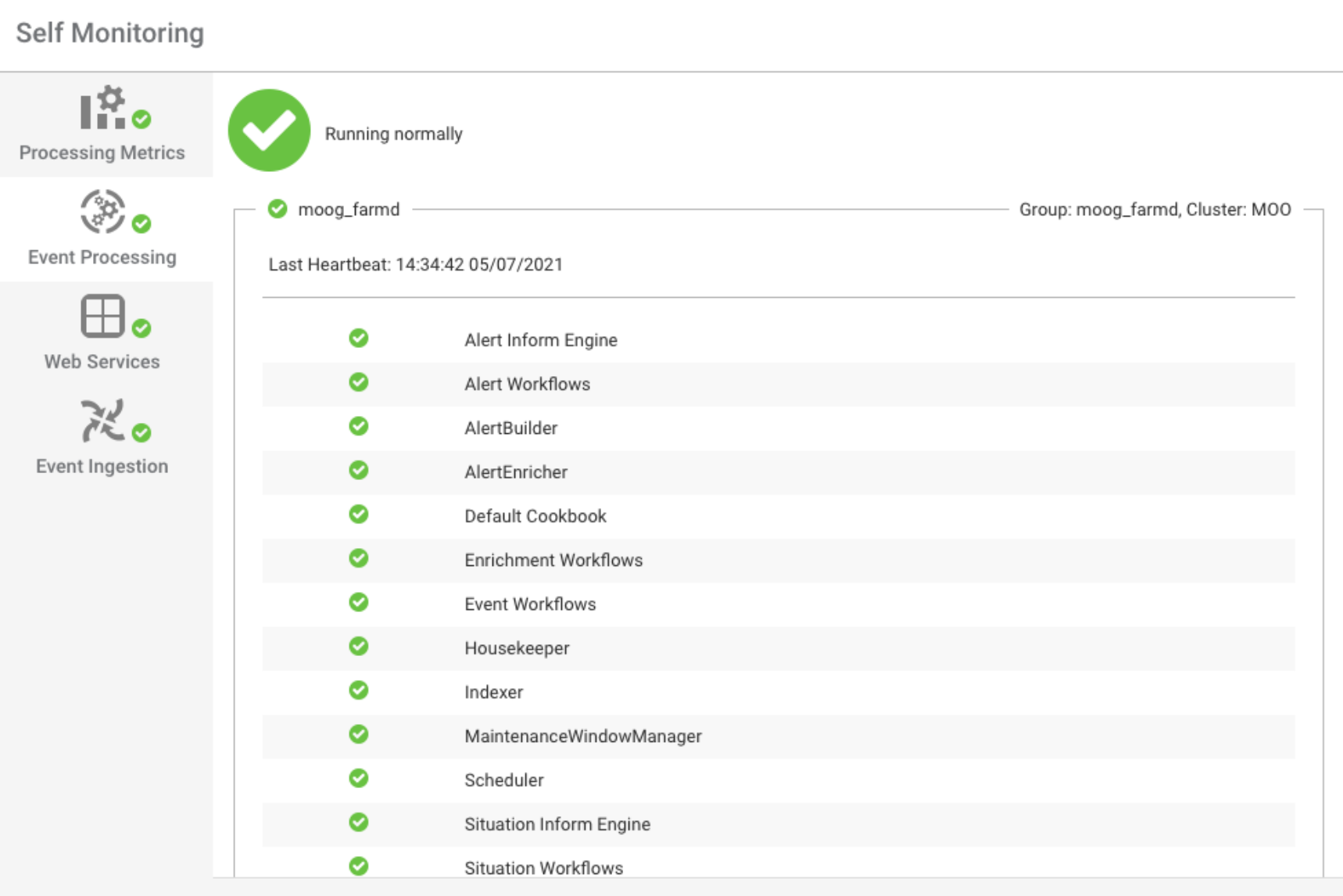The height and width of the screenshot is (896, 1343).
Task: Select the Default Cookbook row text
Action: click(x=535, y=516)
